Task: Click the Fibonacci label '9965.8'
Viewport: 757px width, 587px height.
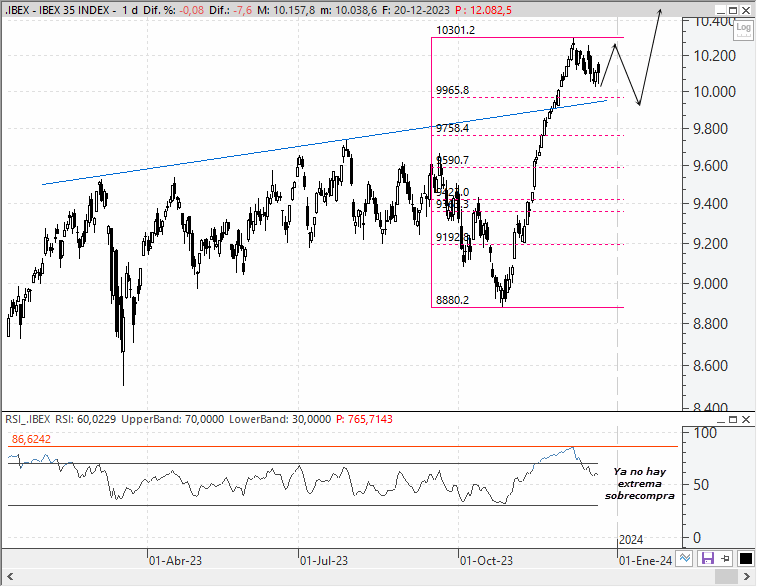Action: pyautogui.click(x=452, y=90)
